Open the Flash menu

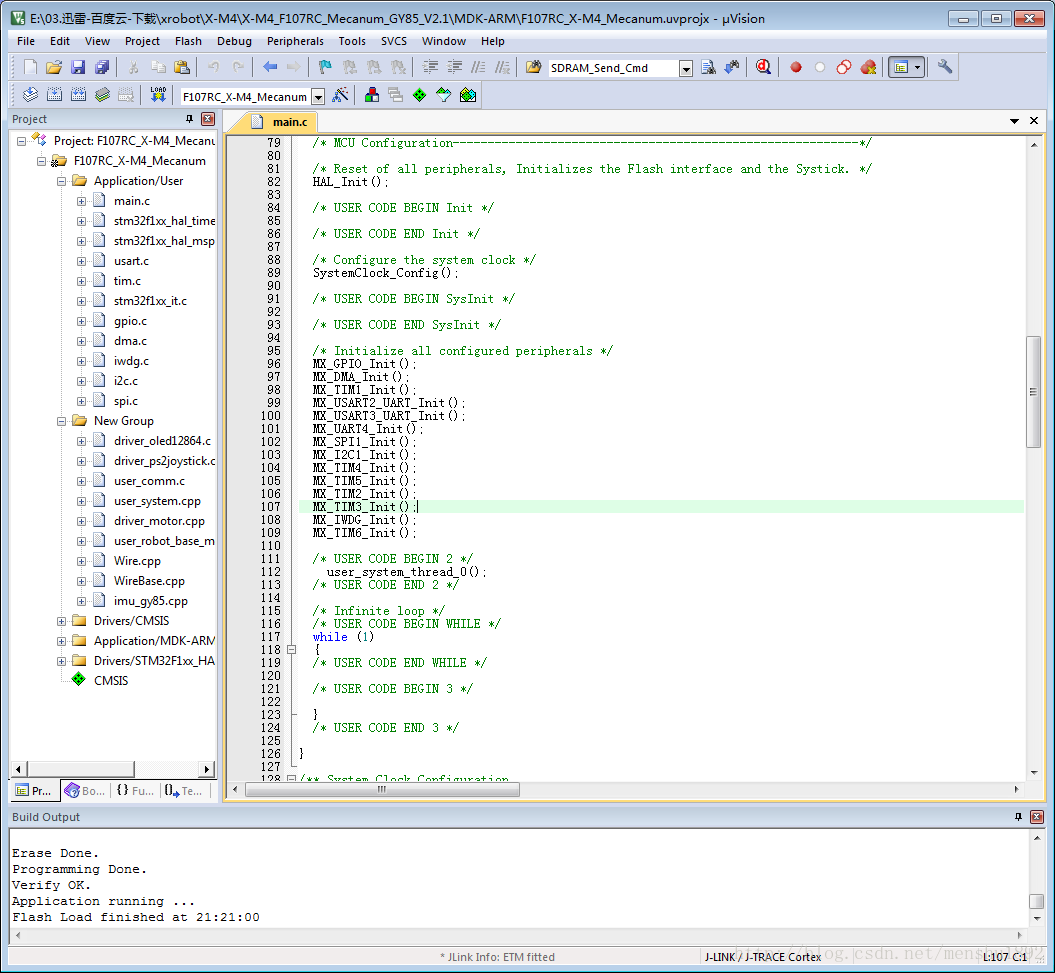click(x=188, y=41)
